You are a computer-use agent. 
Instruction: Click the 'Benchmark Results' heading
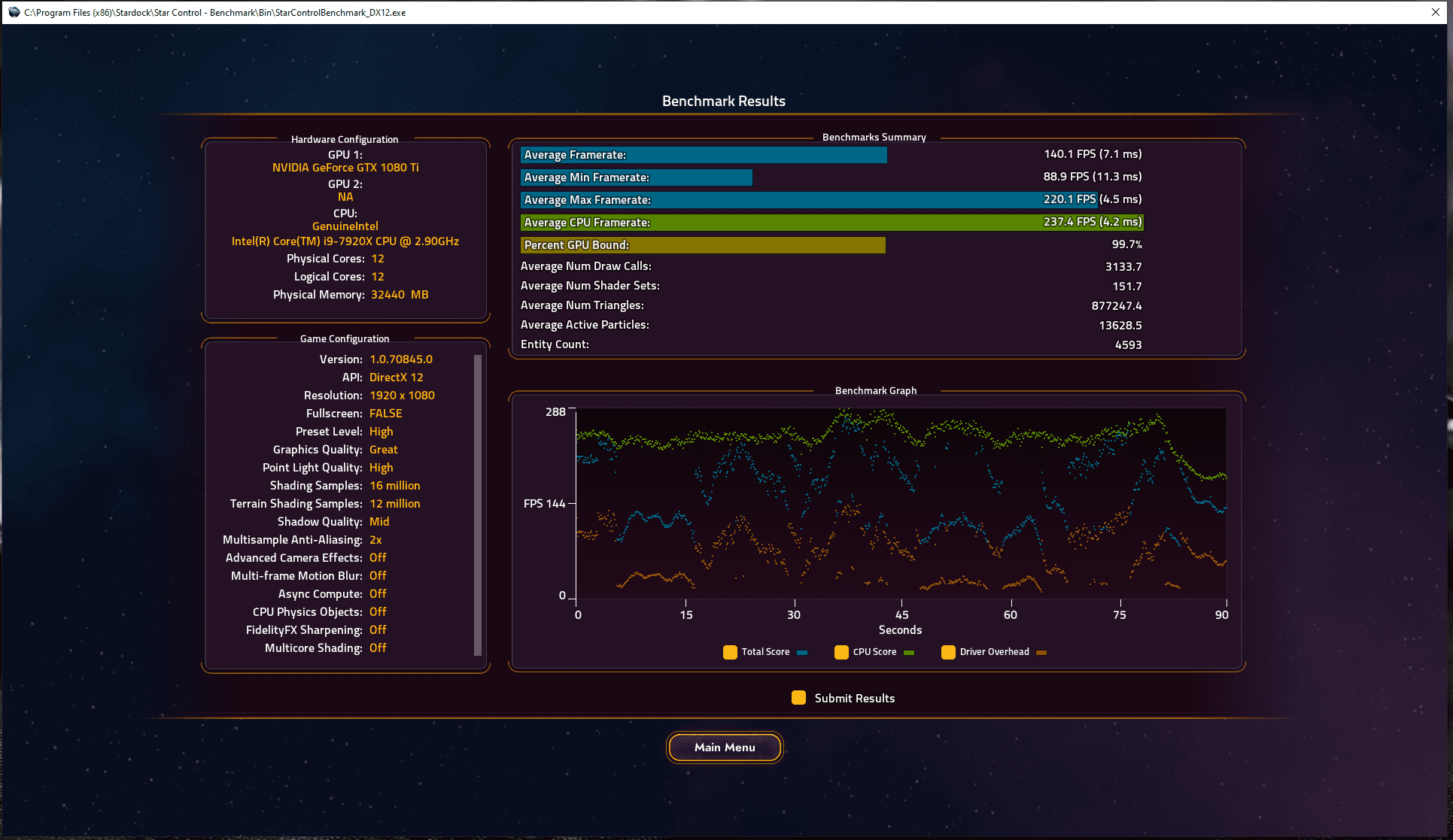tap(724, 102)
